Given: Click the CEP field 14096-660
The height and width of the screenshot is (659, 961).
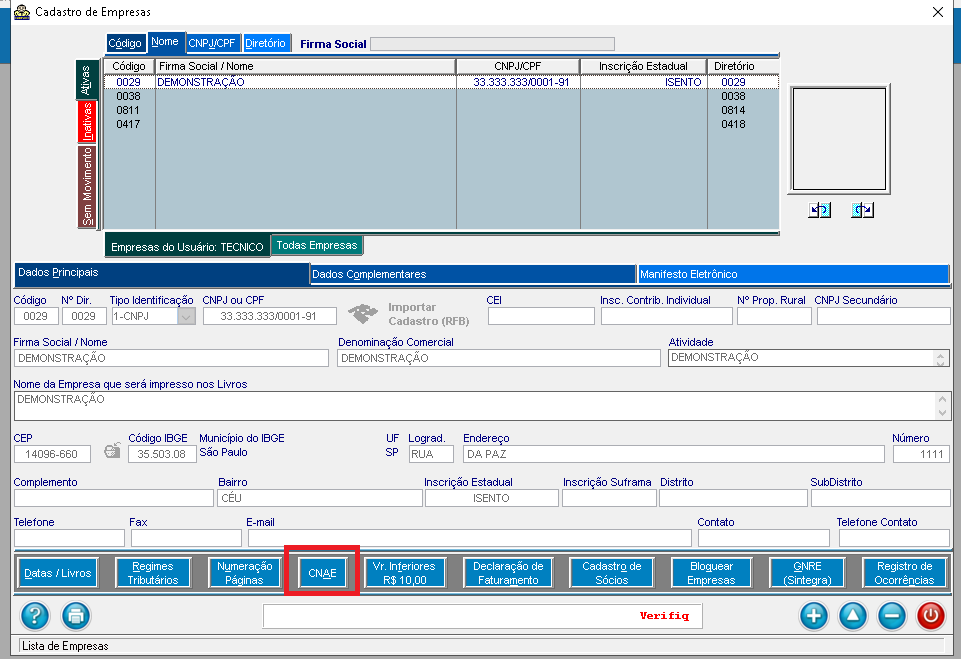Looking at the screenshot, I should 52,454.
